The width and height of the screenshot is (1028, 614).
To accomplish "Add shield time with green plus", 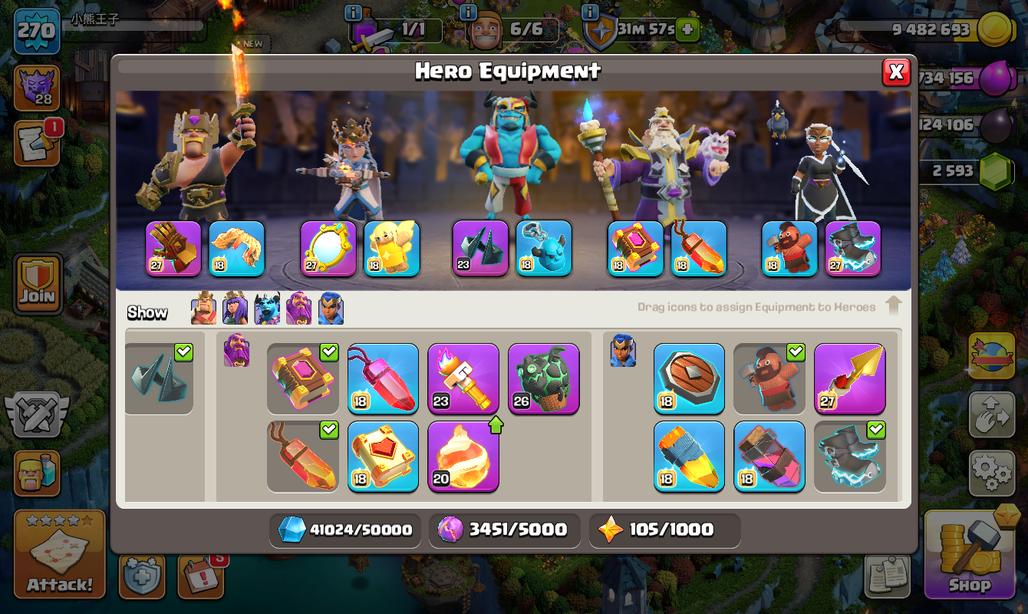I will pos(687,29).
